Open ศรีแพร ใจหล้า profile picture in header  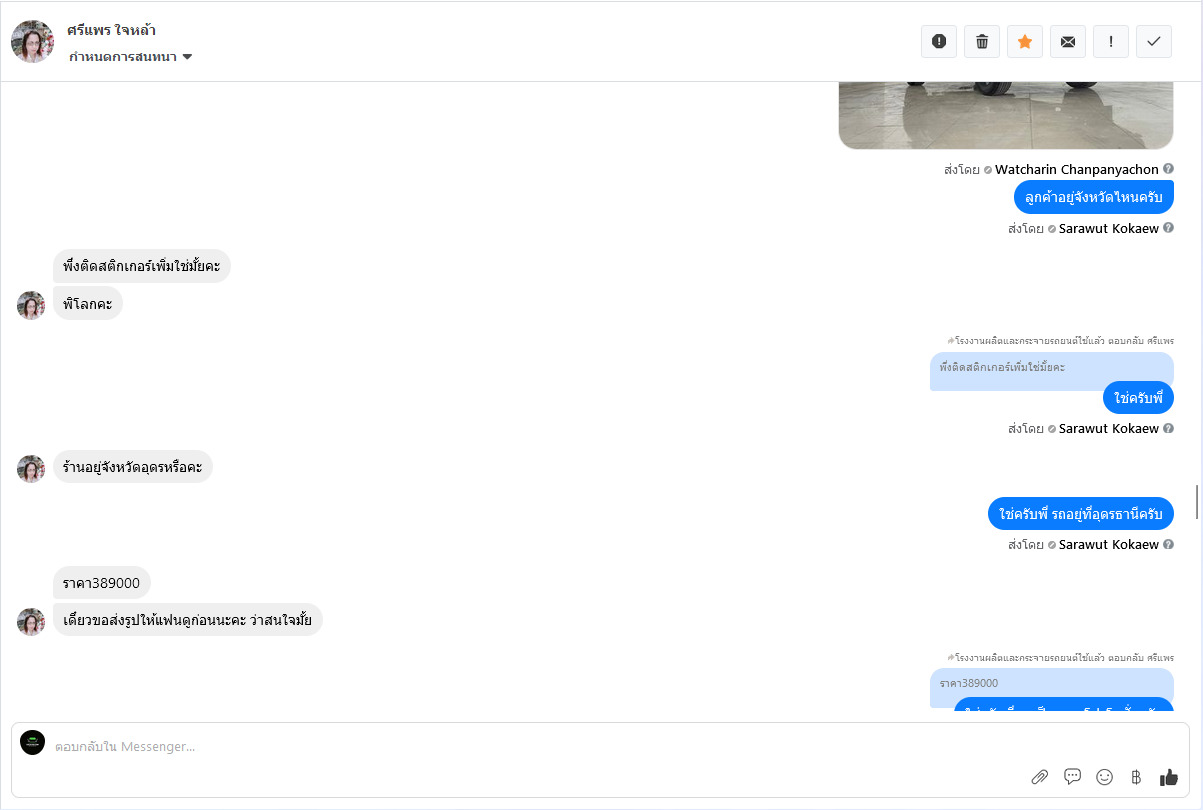[32, 41]
